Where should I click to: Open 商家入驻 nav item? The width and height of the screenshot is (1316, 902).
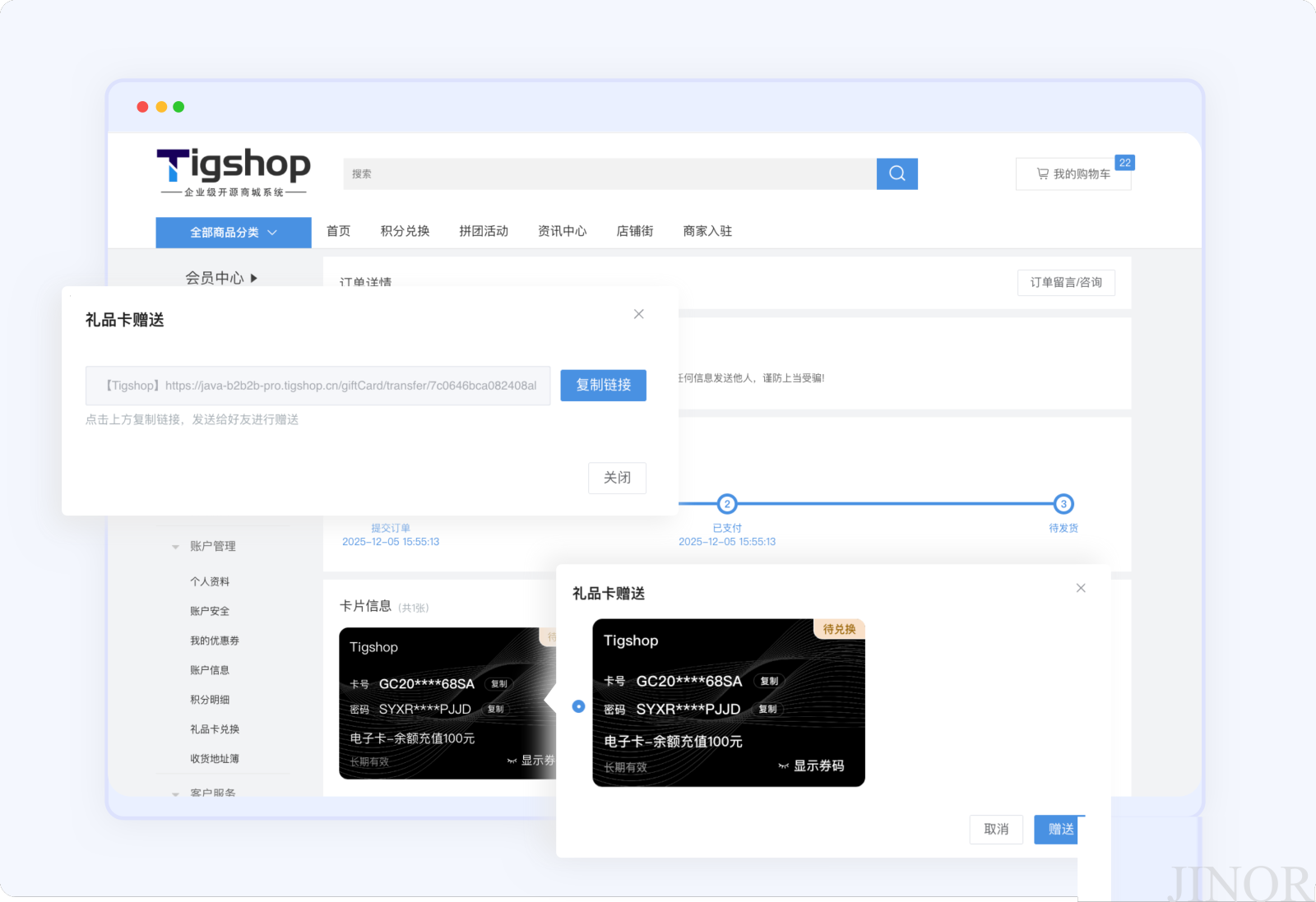tap(707, 231)
